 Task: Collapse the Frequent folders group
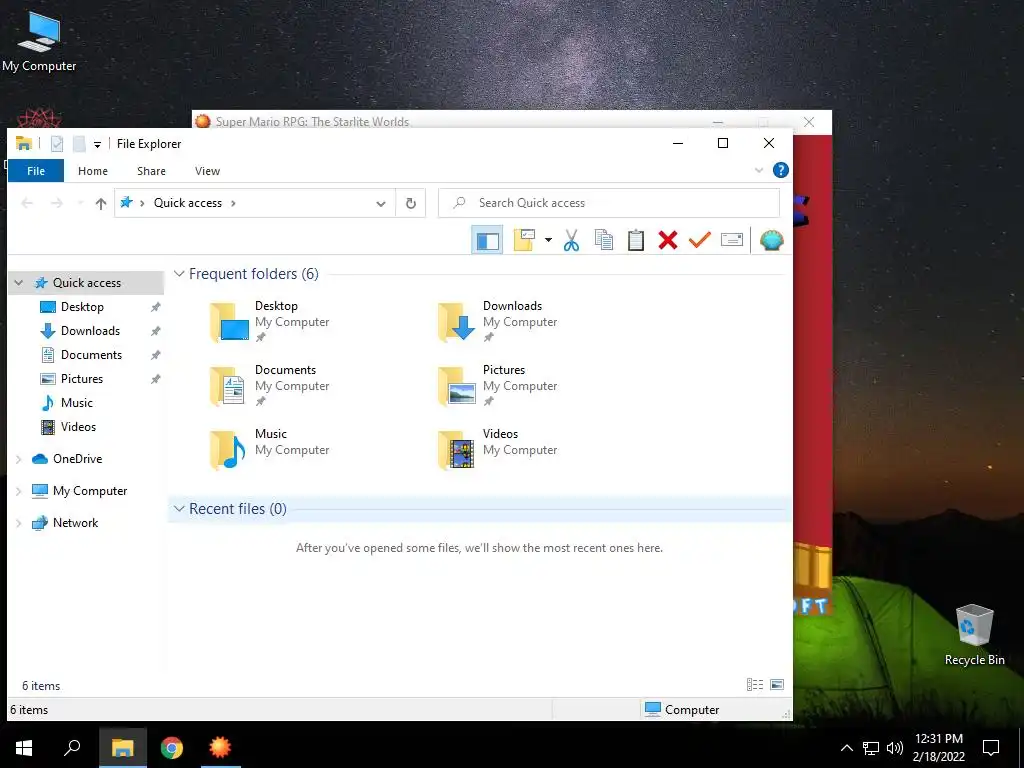(x=179, y=274)
